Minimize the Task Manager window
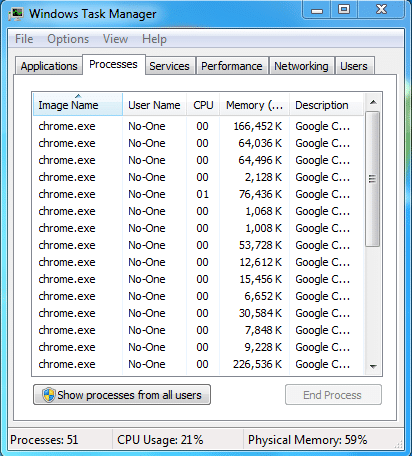This screenshot has height=456, width=412. tap(317, 10)
